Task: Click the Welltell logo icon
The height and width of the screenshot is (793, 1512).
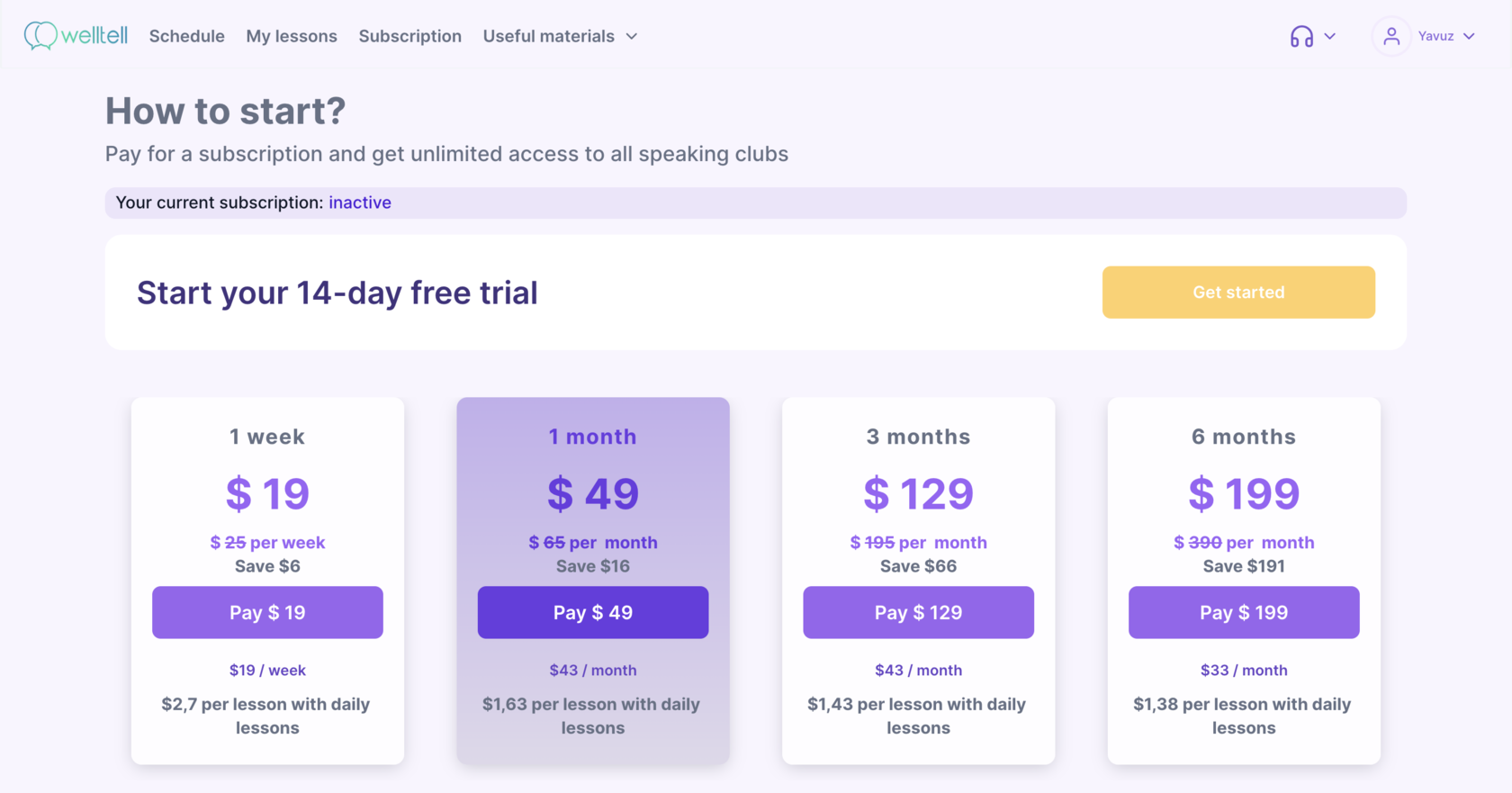Action: (x=40, y=36)
